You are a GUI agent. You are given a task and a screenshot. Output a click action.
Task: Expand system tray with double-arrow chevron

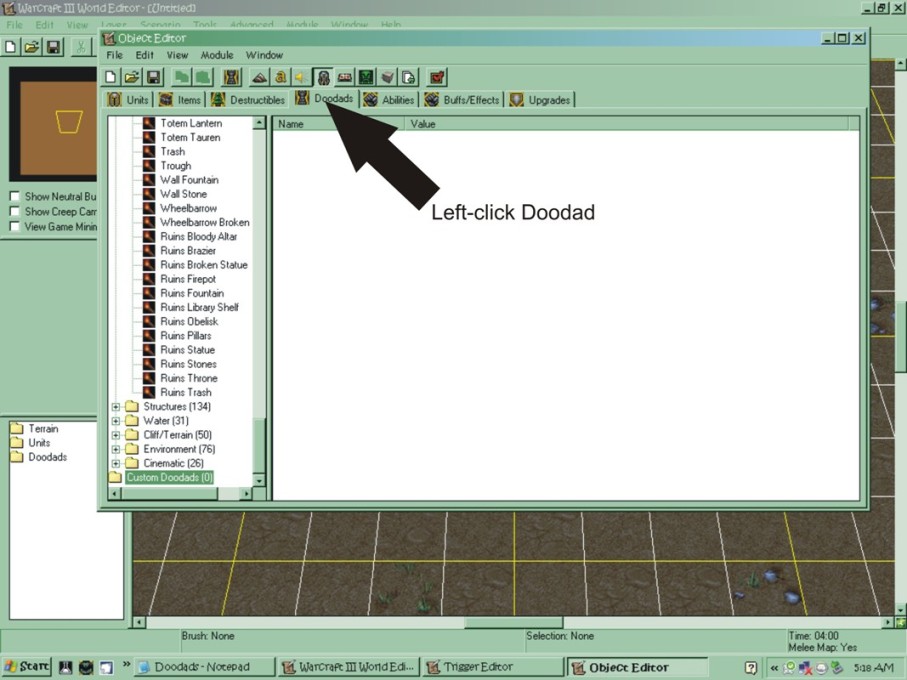point(773,668)
